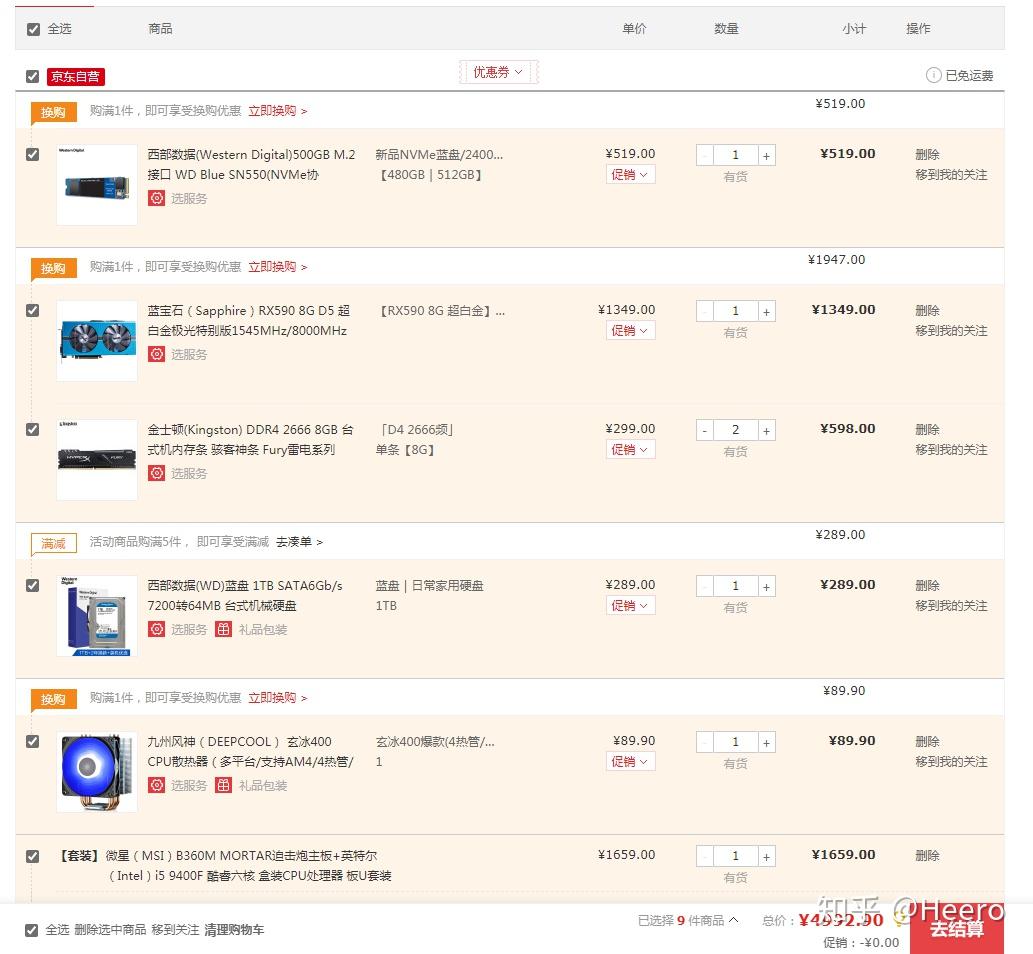Uncheck the MSI B360M bundle item
This screenshot has height=954, width=1033.
(x=32, y=856)
